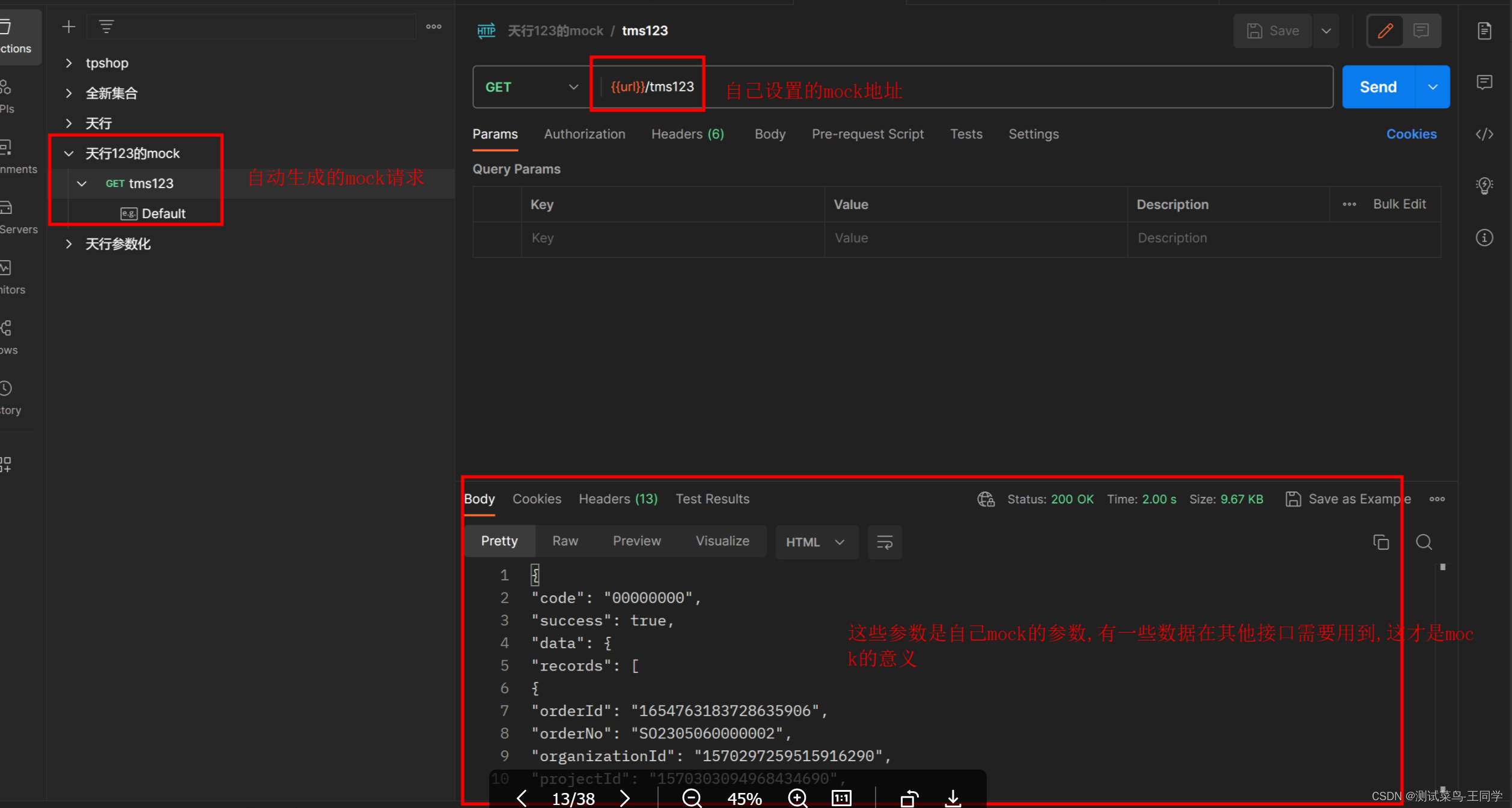Viewport: 1512px width, 808px height.
Task: Click the query param Key field
Action: tap(672, 238)
